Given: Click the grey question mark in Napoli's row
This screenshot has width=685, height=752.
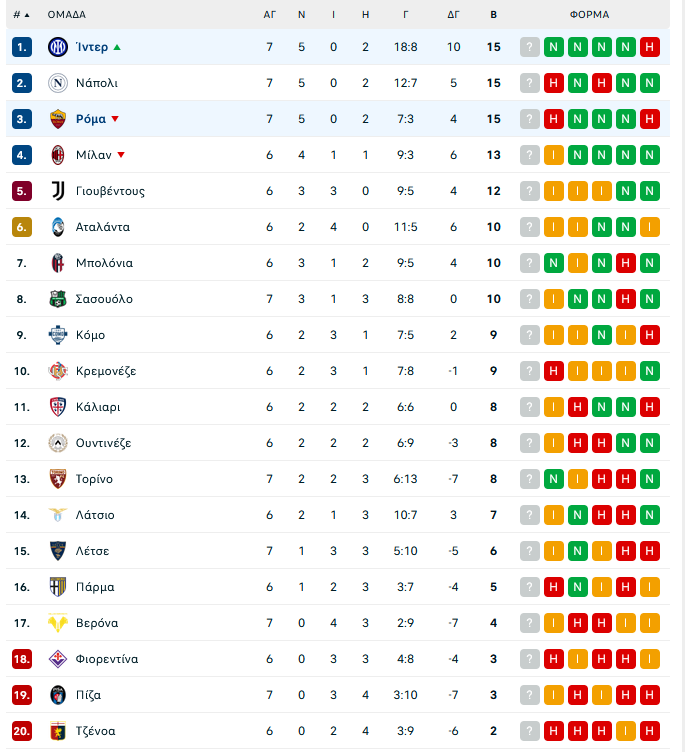Looking at the screenshot, I should coord(530,83).
